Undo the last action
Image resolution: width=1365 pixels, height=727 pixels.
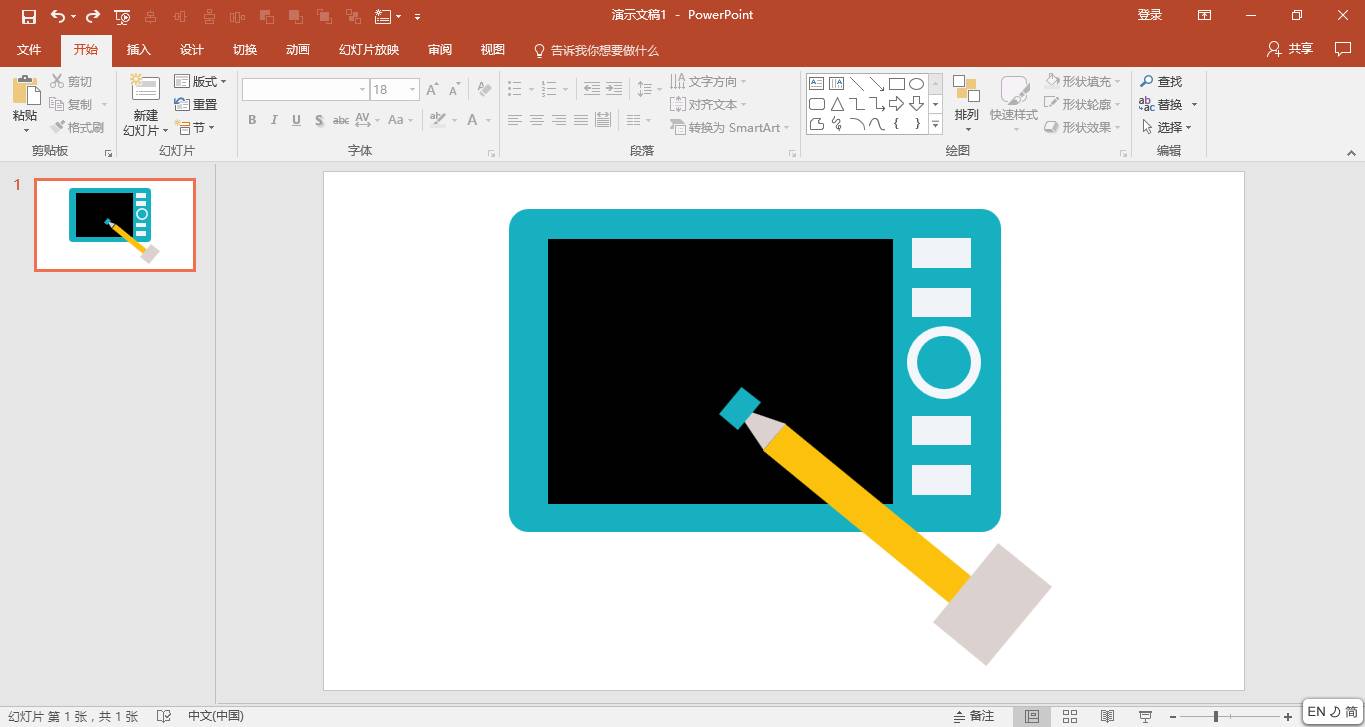(57, 16)
